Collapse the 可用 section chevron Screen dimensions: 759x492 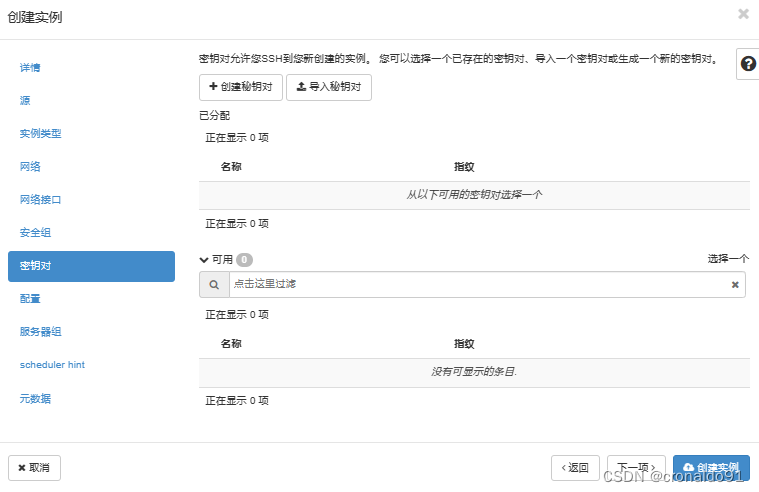[204, 260]
